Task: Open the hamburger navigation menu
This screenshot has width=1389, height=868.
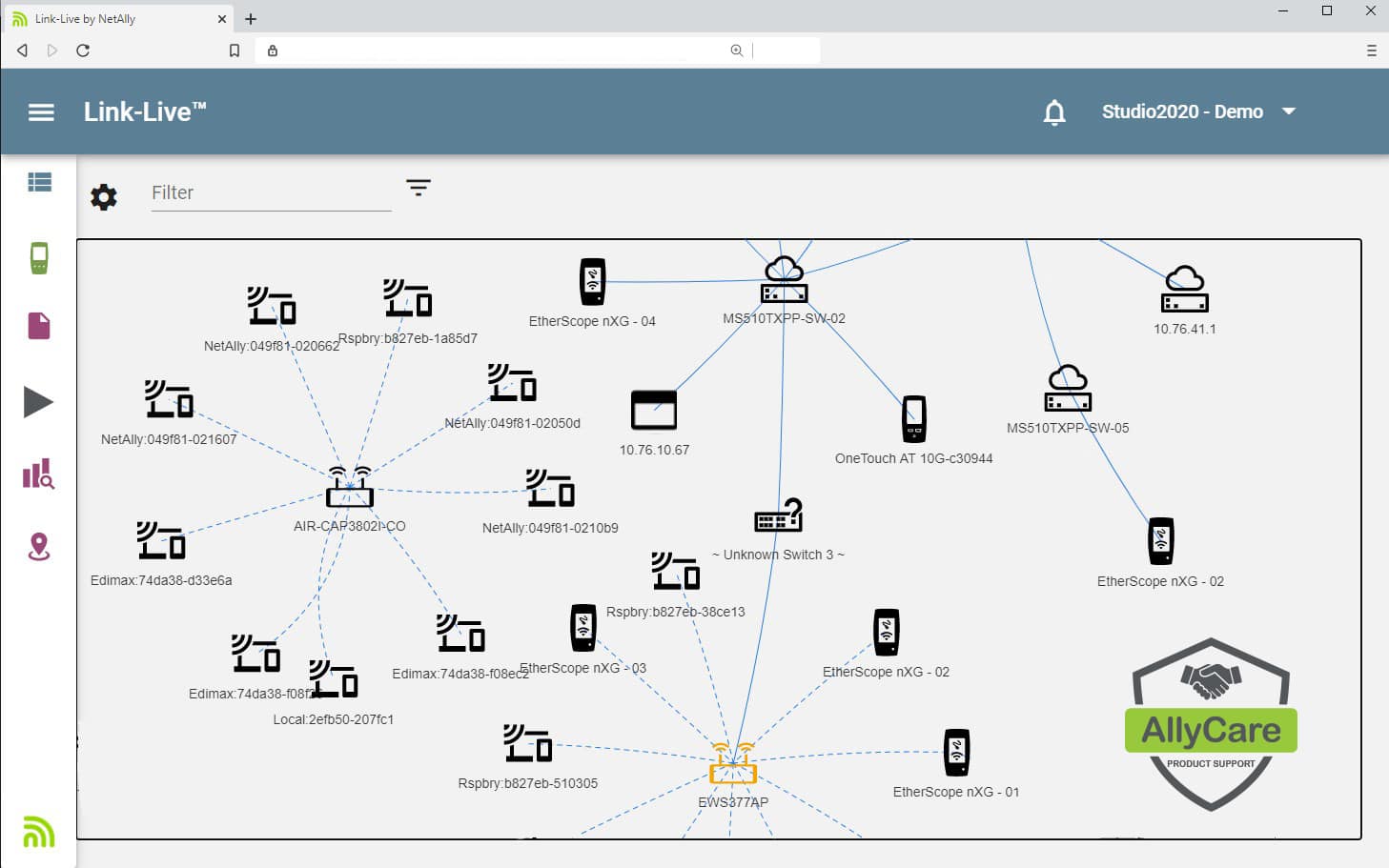Action: [41, 112]
